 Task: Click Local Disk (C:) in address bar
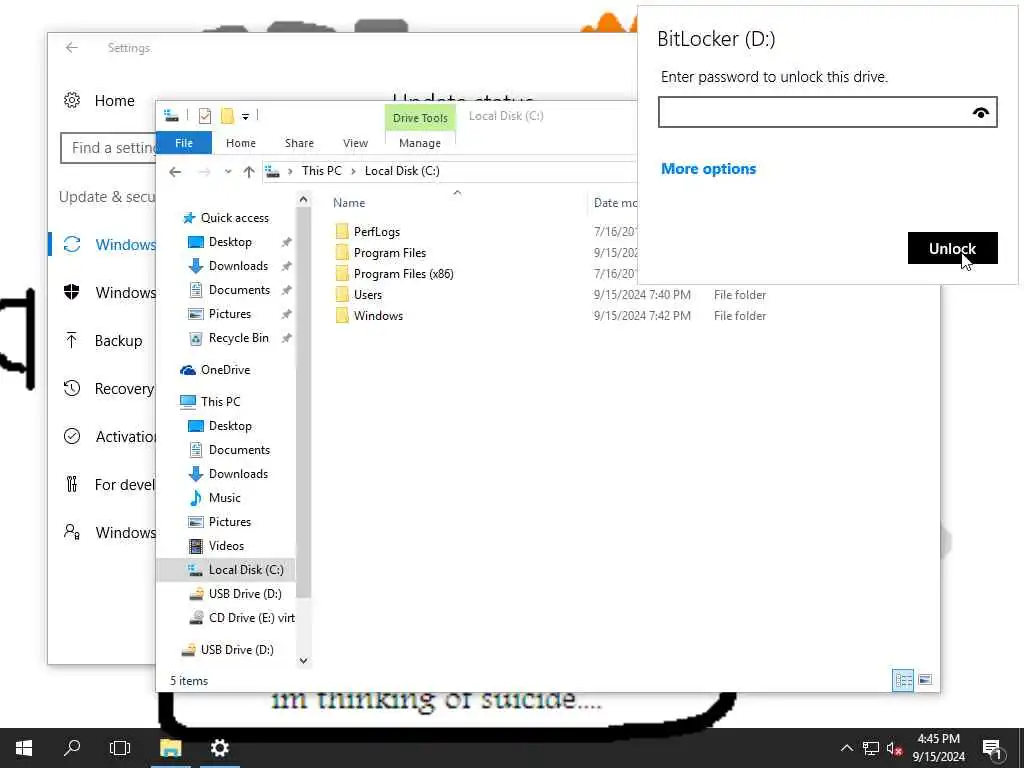coord(402,171)
